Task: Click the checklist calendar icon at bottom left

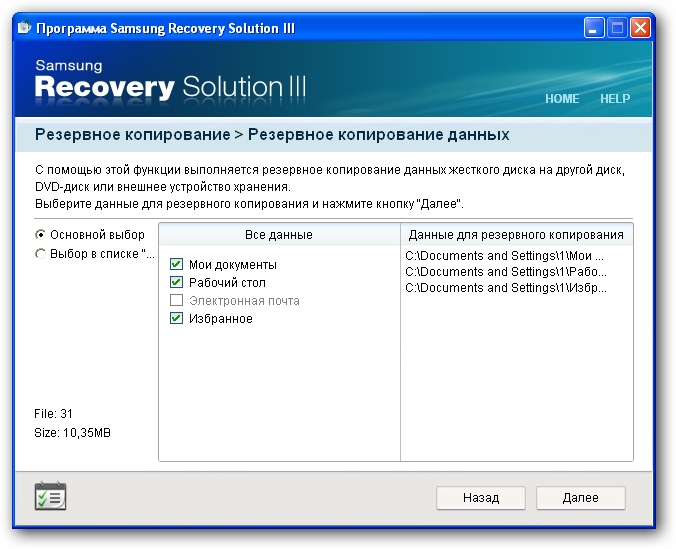Action: (x=50, y=496)
